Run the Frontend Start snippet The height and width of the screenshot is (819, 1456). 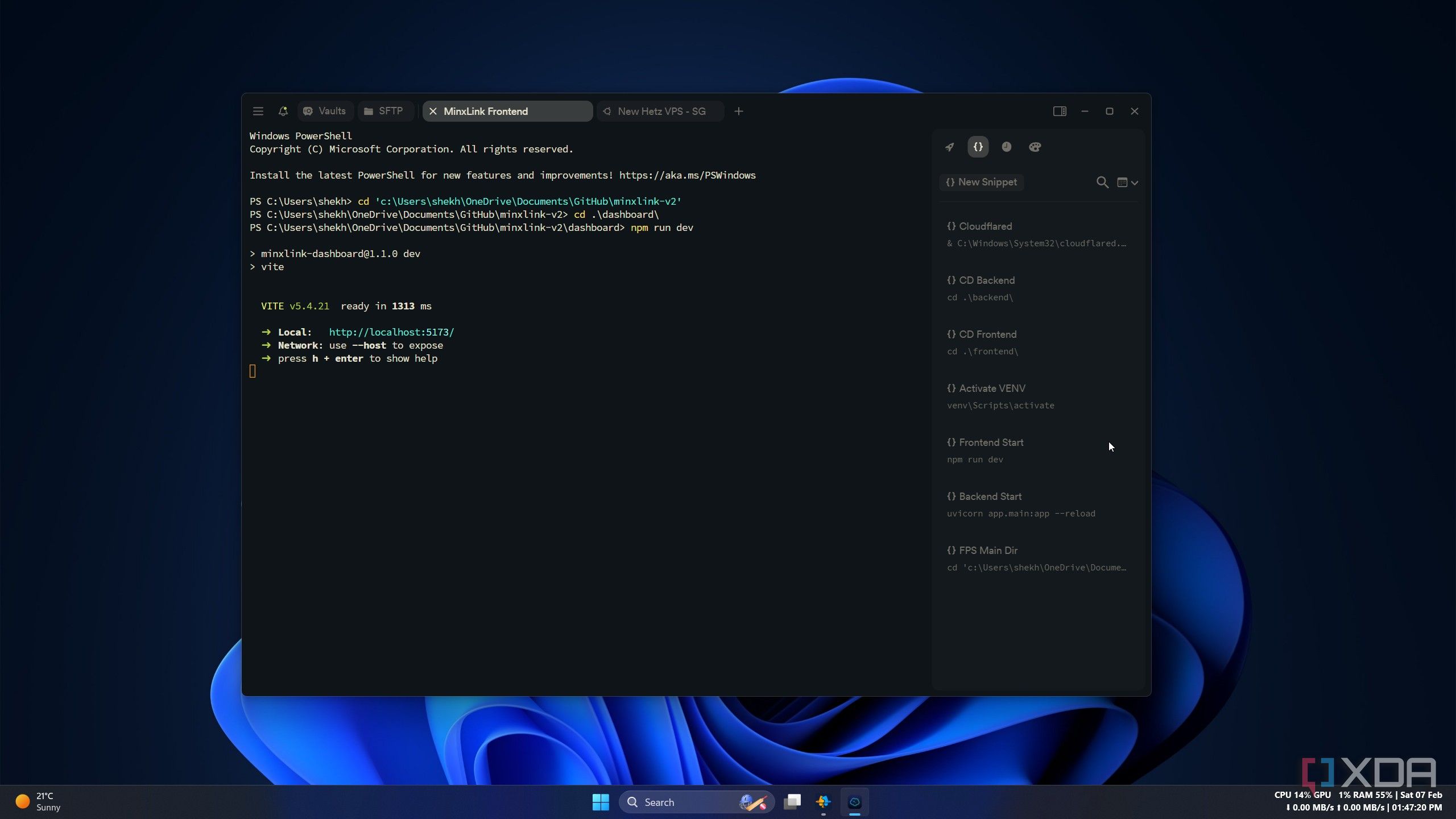tap(1037, 450)
